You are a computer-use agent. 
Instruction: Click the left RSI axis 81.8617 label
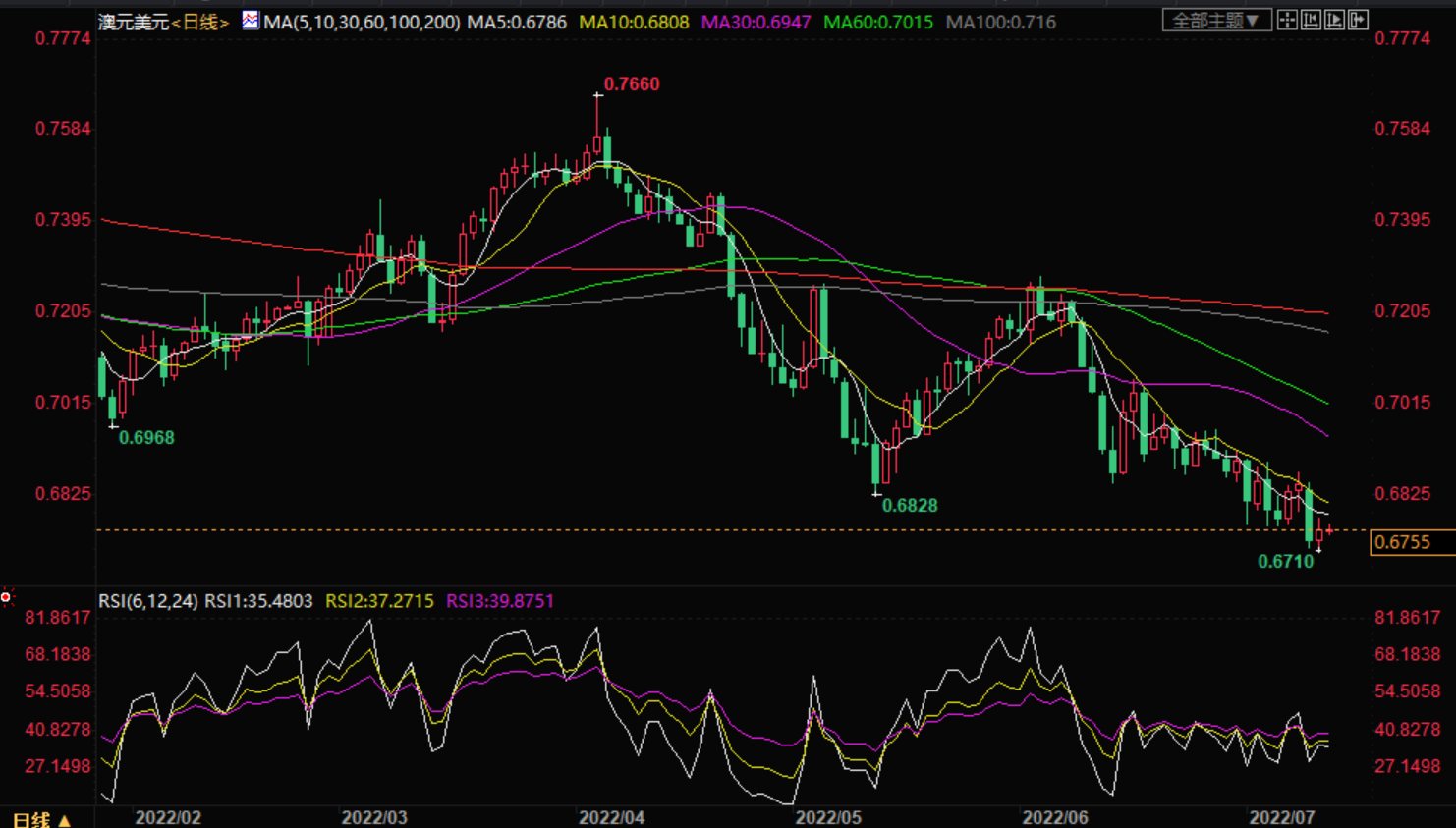click(58, 618)
